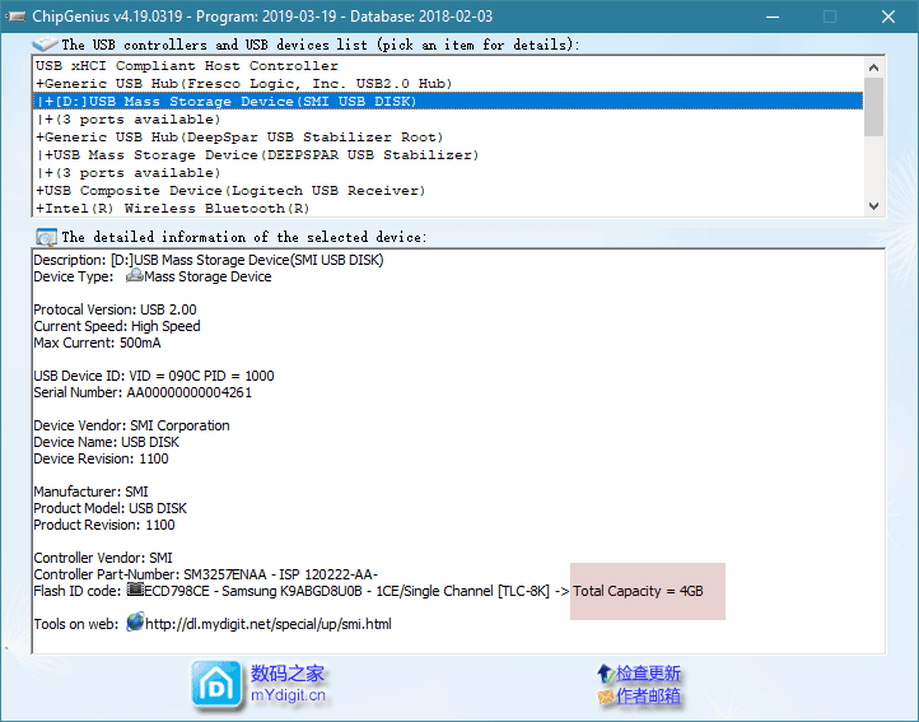The height and width of the screenshot is (722, 919).
Task: Open the 作者邮箱 author email link
Action: 648,696
